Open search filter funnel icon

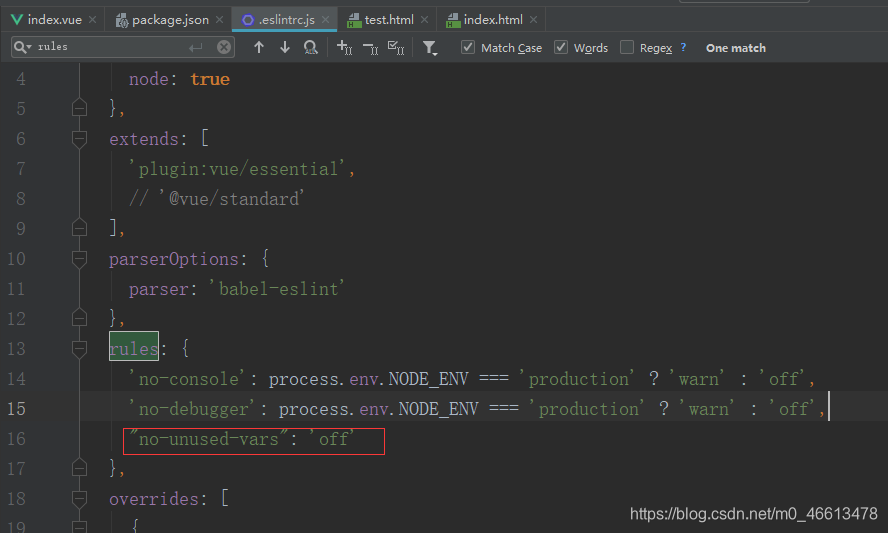coord(430,48)
